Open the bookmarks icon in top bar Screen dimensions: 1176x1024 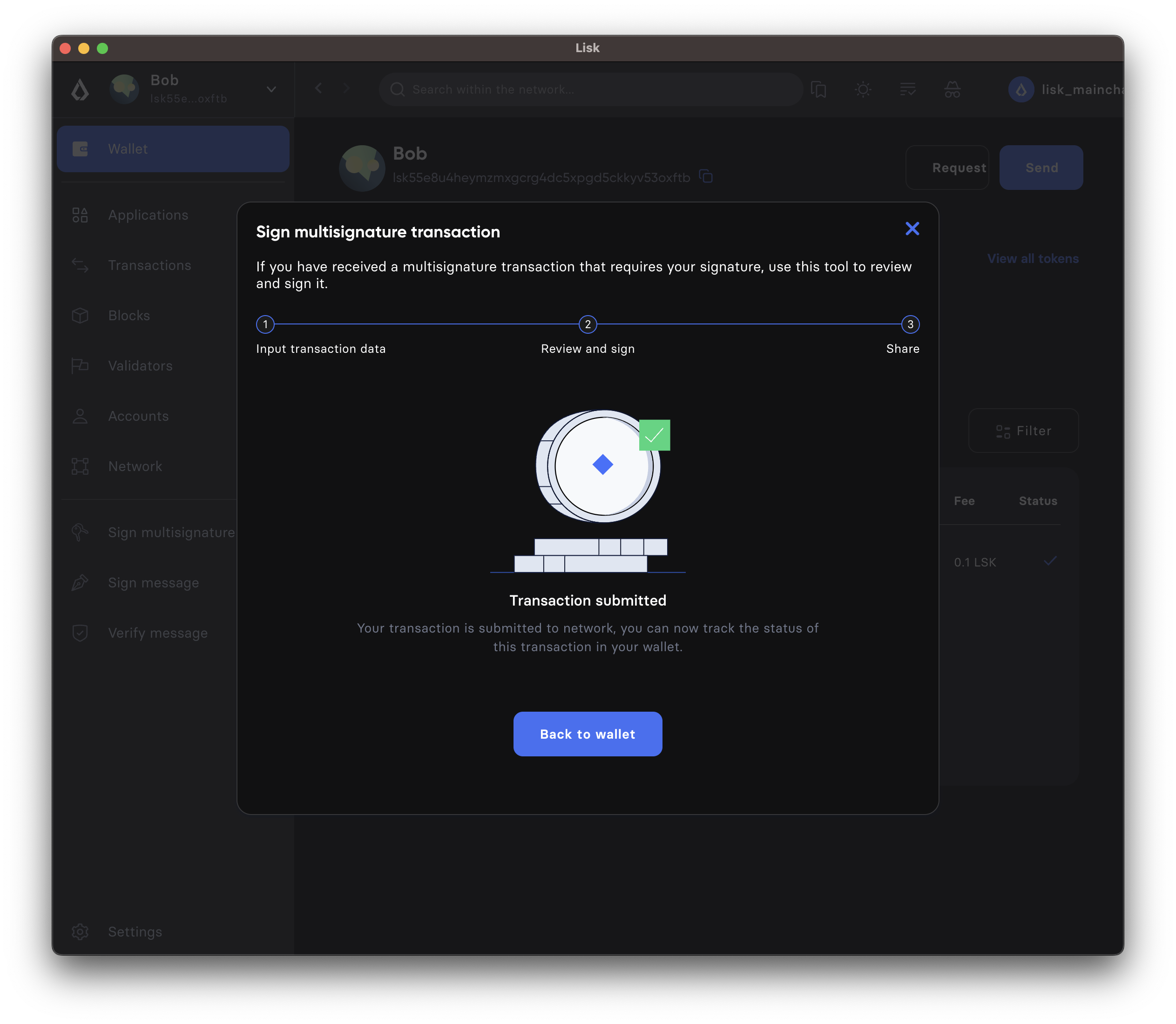[818, 90]
